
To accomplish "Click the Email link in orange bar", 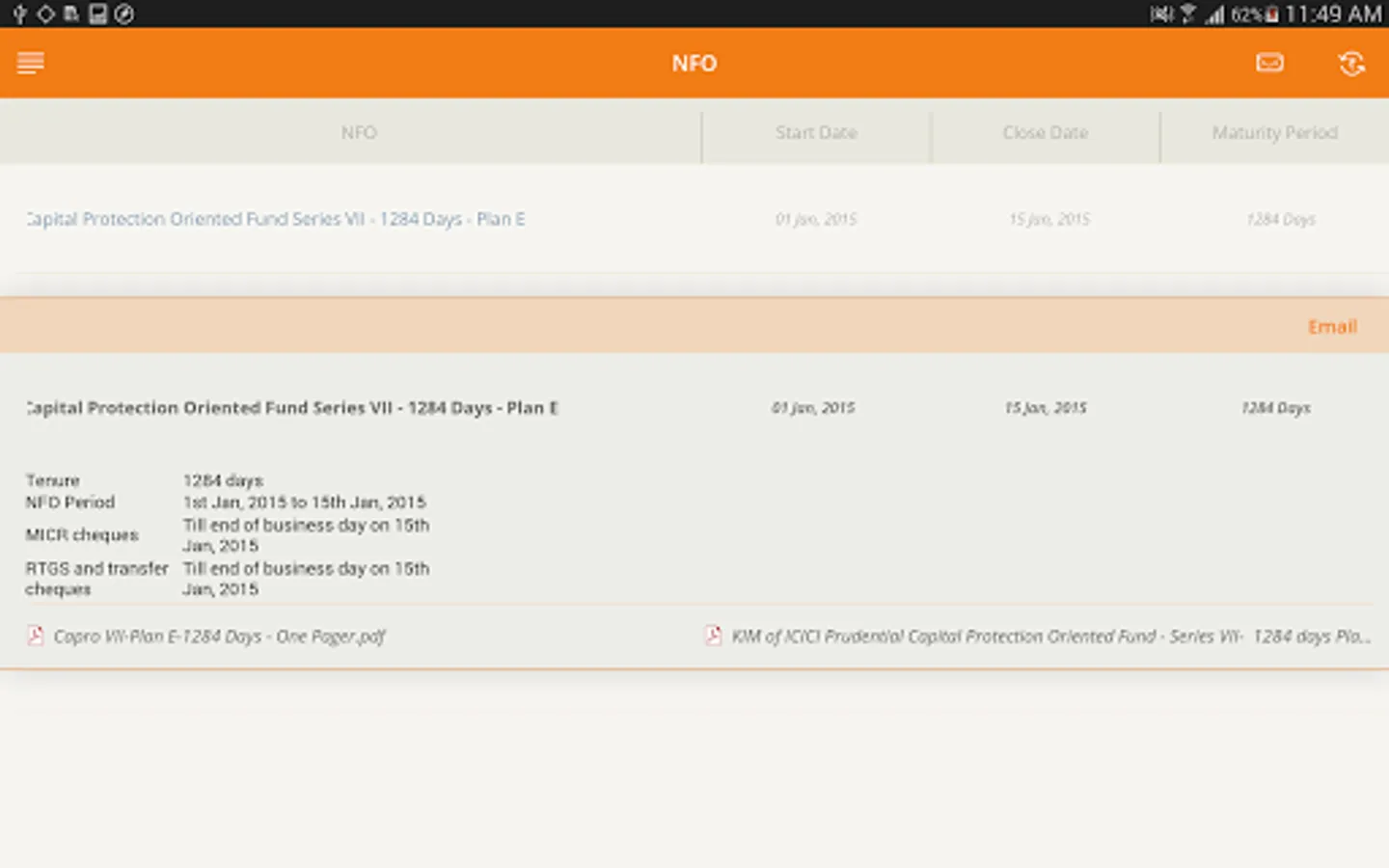I will coord(1332,327).
